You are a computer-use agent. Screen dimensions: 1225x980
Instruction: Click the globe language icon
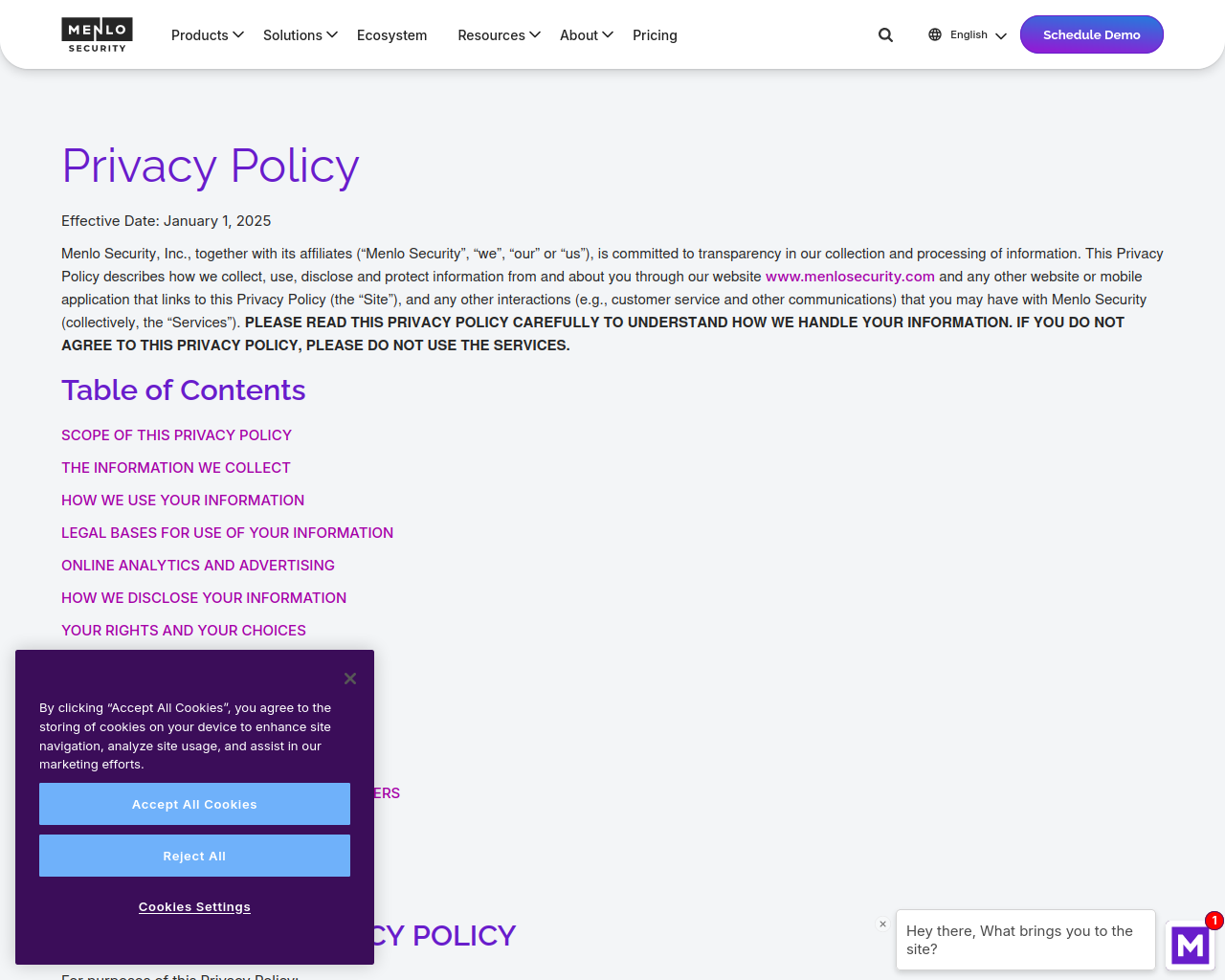[x=935, y=34]
